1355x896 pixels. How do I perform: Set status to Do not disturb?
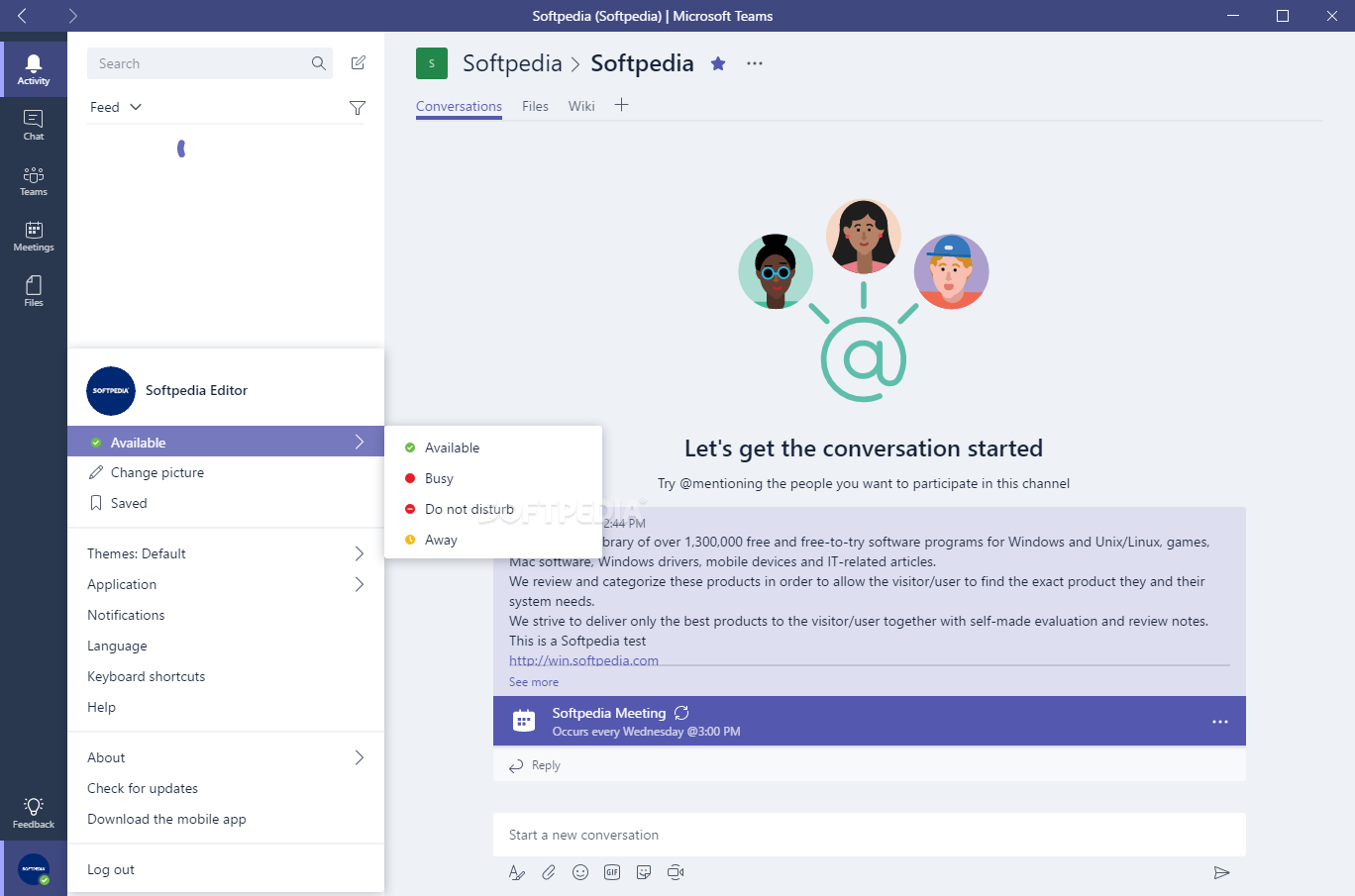(x=469, y=509)
